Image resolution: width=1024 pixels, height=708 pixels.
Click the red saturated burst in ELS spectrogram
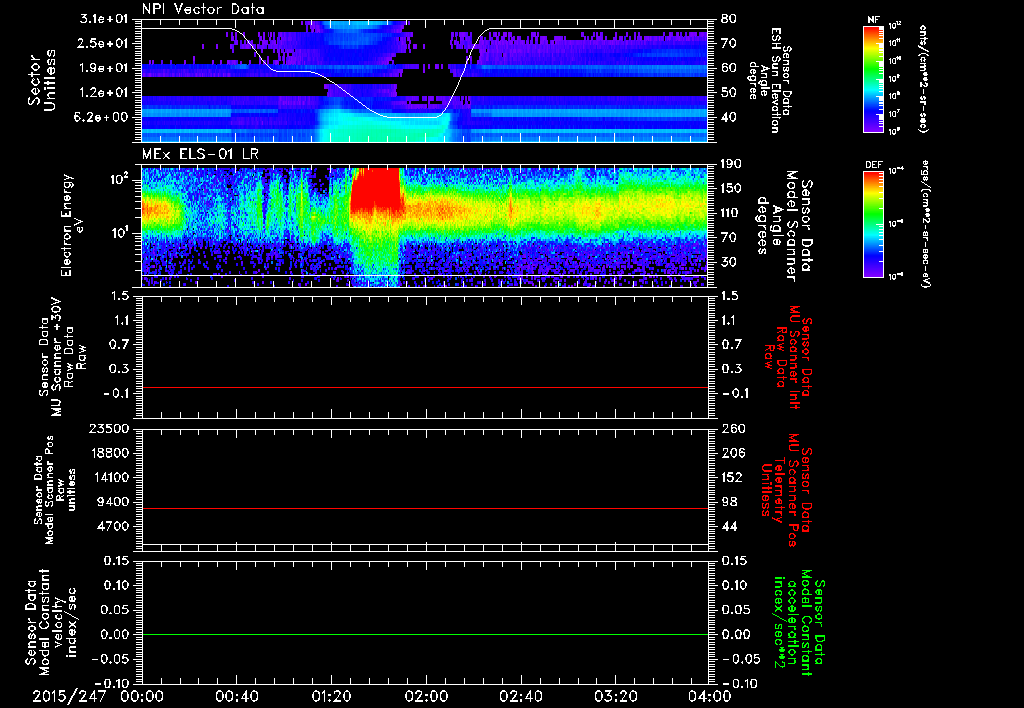coord(376,189)
